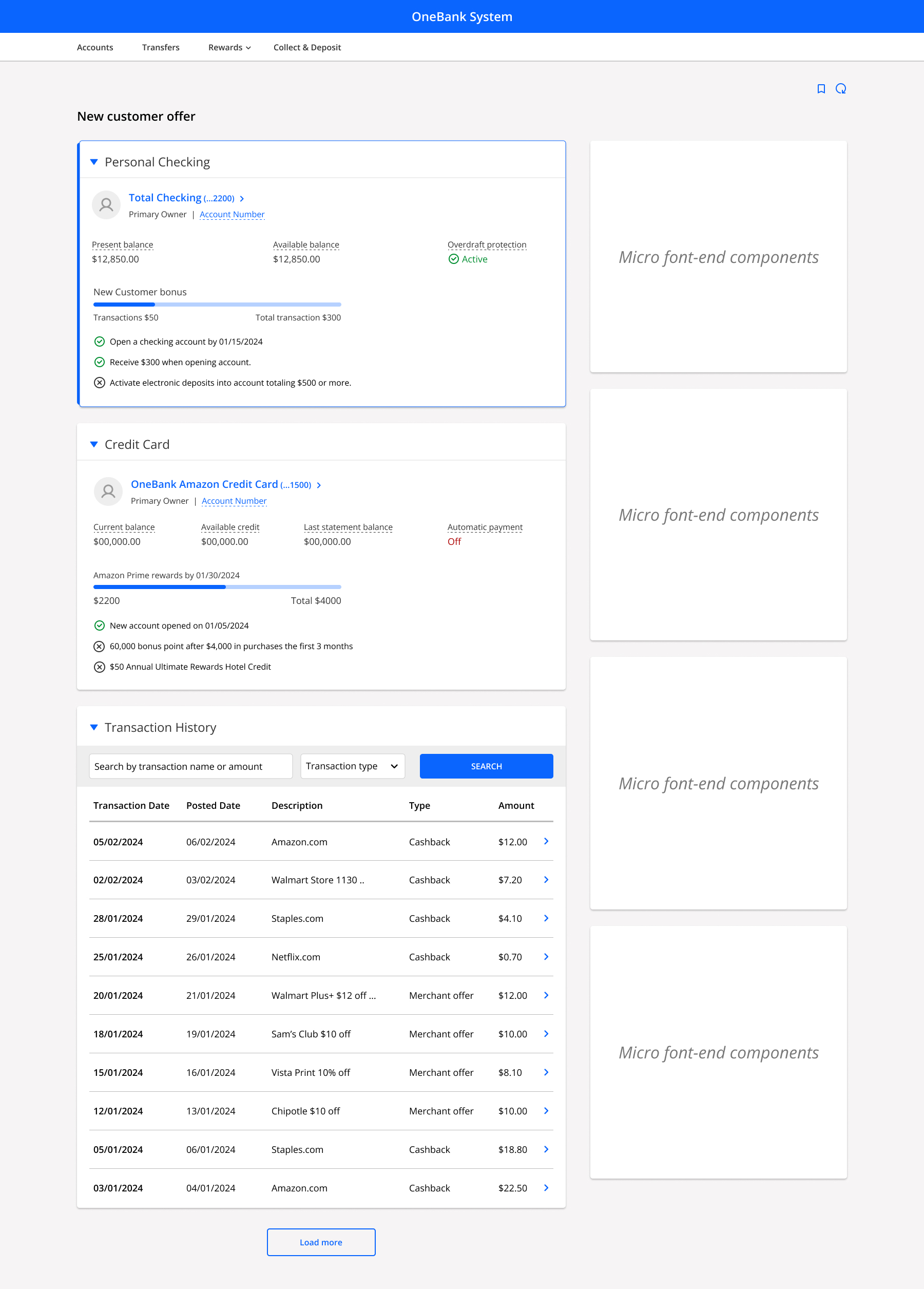
Task: Open details arrow for 05/02/2024 Amazon.com transaction
Action: tap(546, 841)
